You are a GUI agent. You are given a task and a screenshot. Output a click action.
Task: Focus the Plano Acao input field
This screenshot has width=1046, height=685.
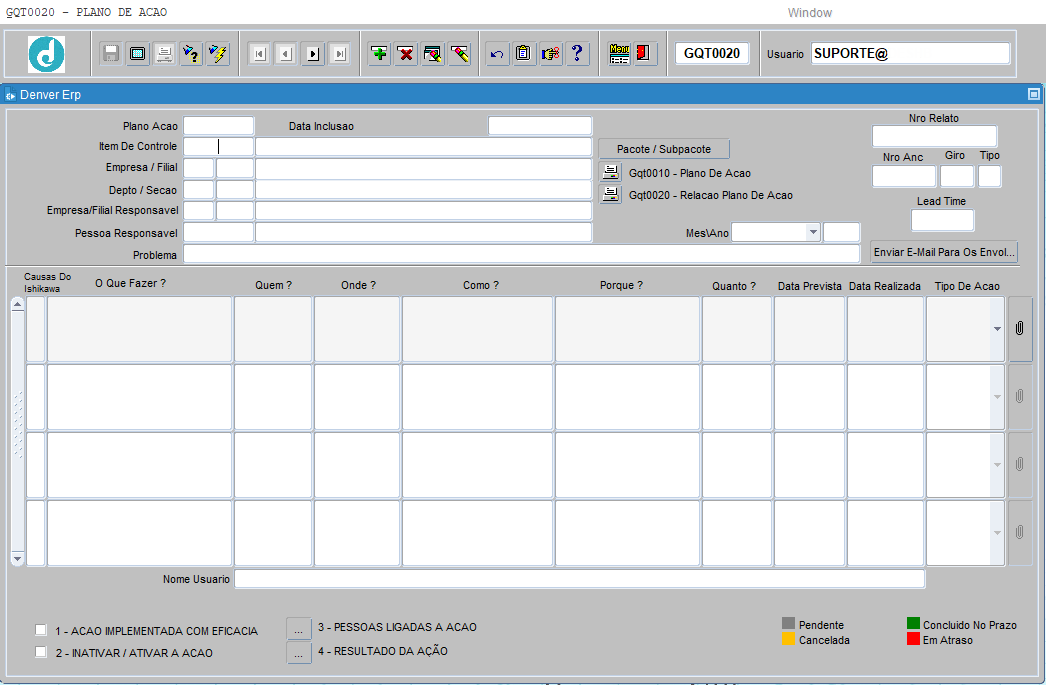pos(219,126)
